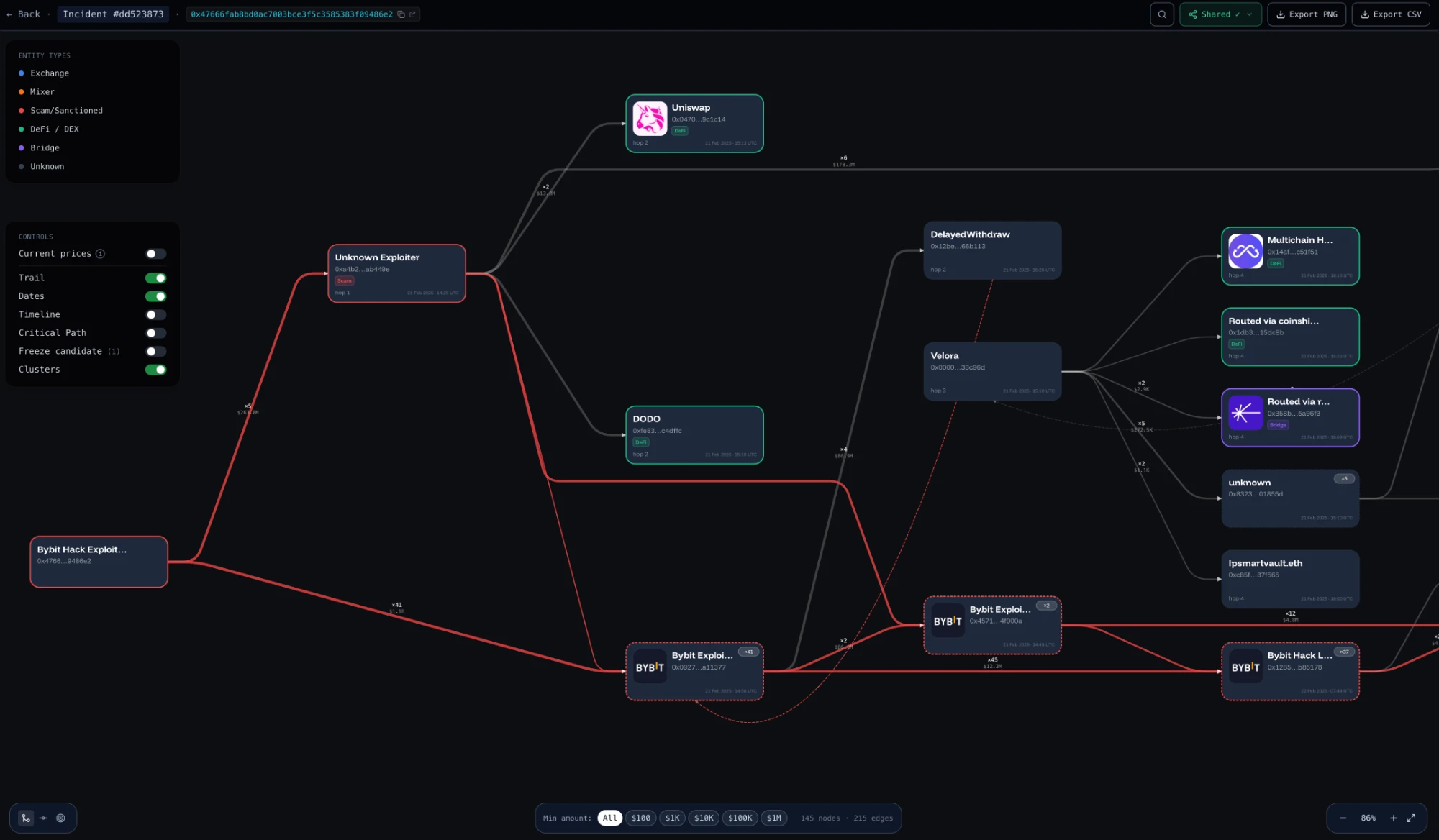Click the Unknown legend label

47,167
